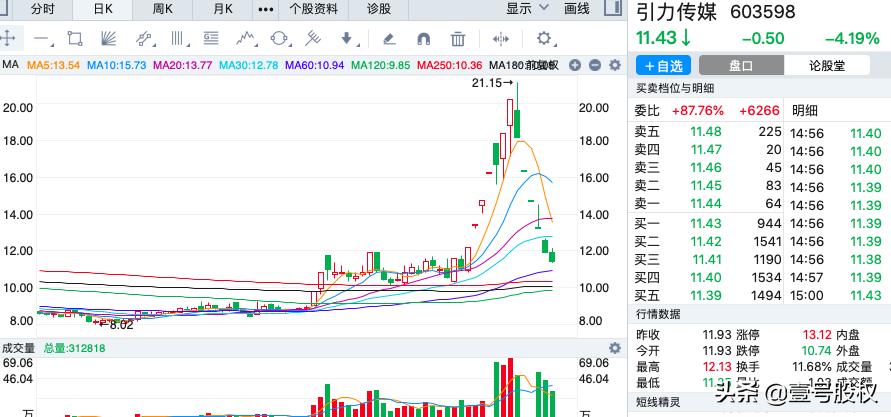Open drawing settings gear in toolbar
891x417 pixels.
[544, 39]
